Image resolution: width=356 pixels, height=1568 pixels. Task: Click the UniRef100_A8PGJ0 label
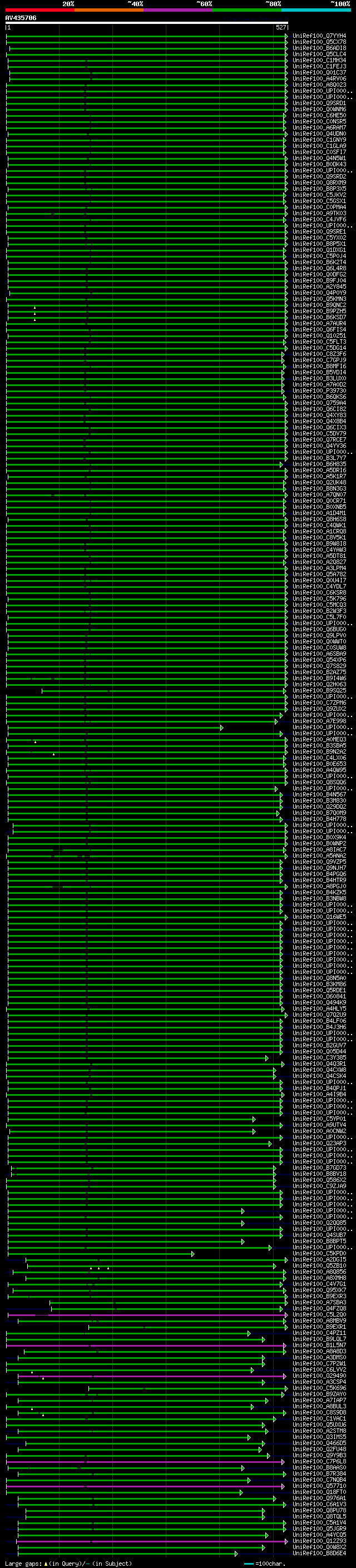pos(319,886)
